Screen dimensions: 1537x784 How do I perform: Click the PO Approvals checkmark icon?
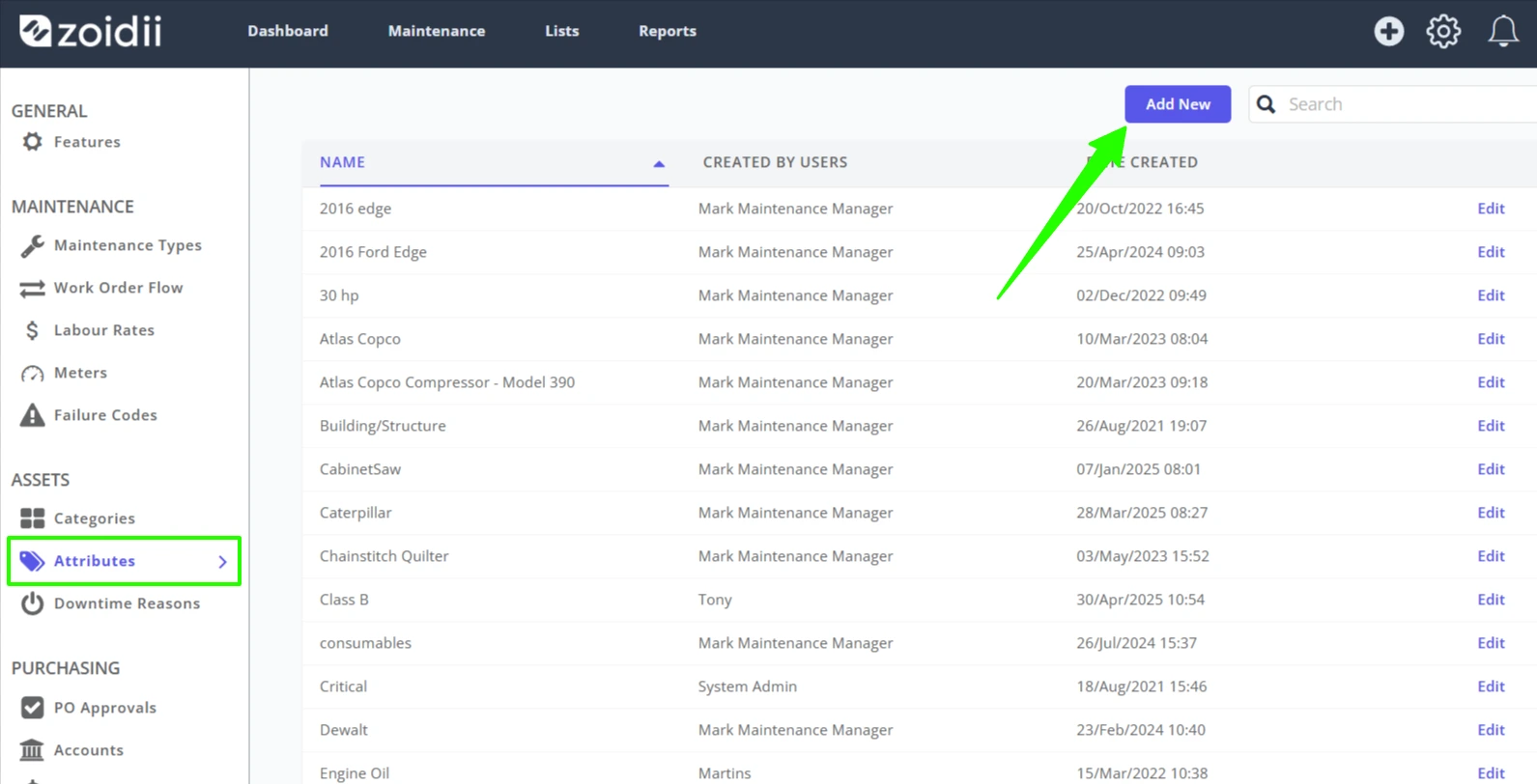pos(32,708)
